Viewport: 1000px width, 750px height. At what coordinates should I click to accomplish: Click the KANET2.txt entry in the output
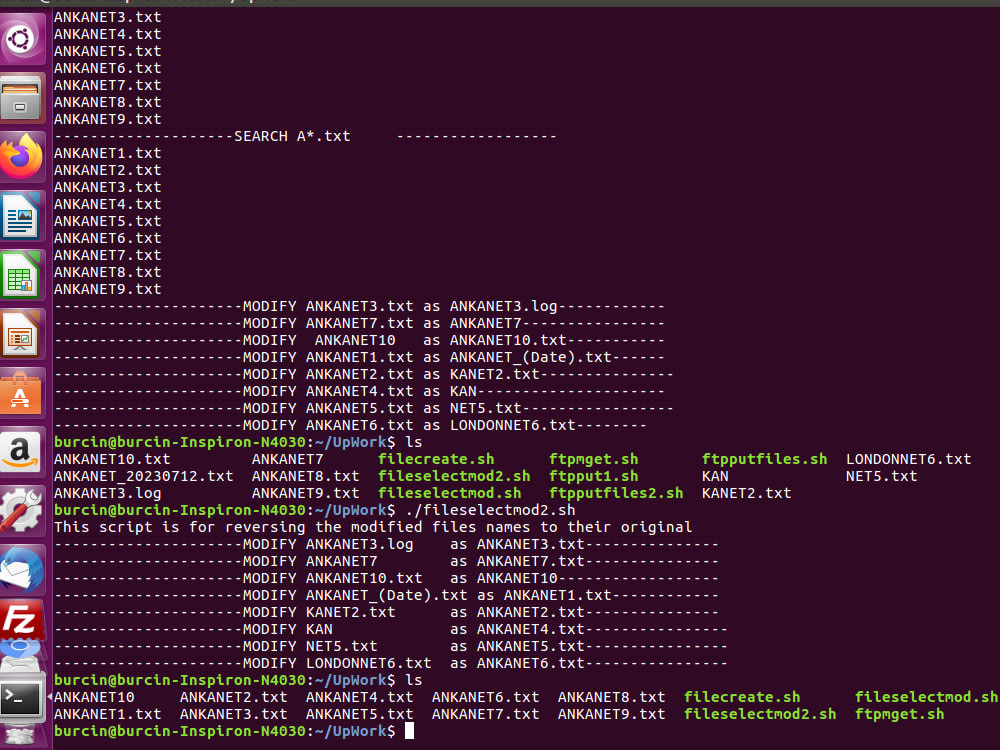[x=749, y=493]
